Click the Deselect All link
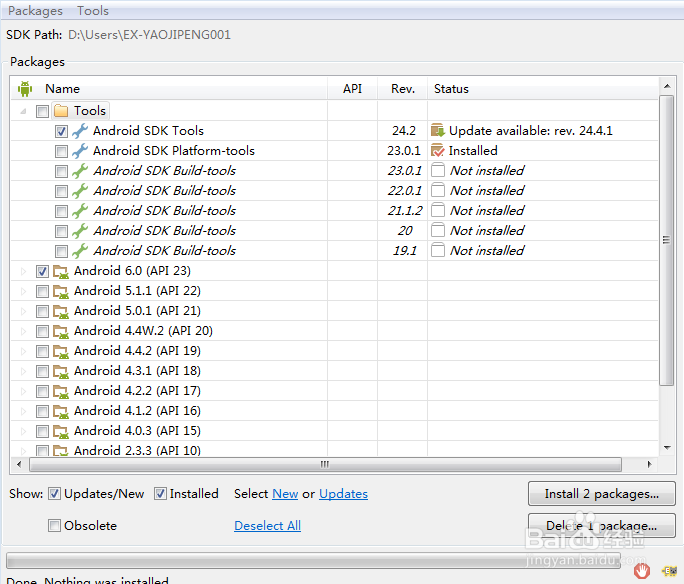The height and width of the screenshot is (584, 684). pos(267,526)
